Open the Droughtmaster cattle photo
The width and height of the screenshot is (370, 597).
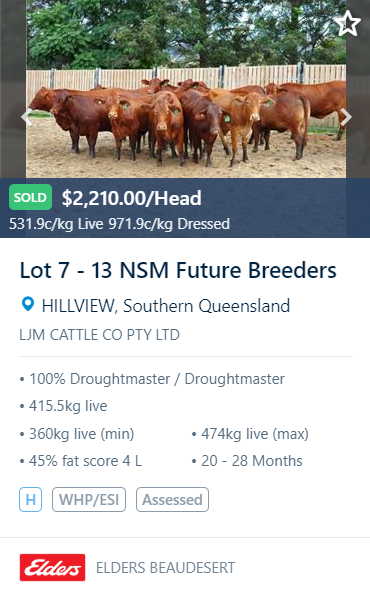click(186, 89)
